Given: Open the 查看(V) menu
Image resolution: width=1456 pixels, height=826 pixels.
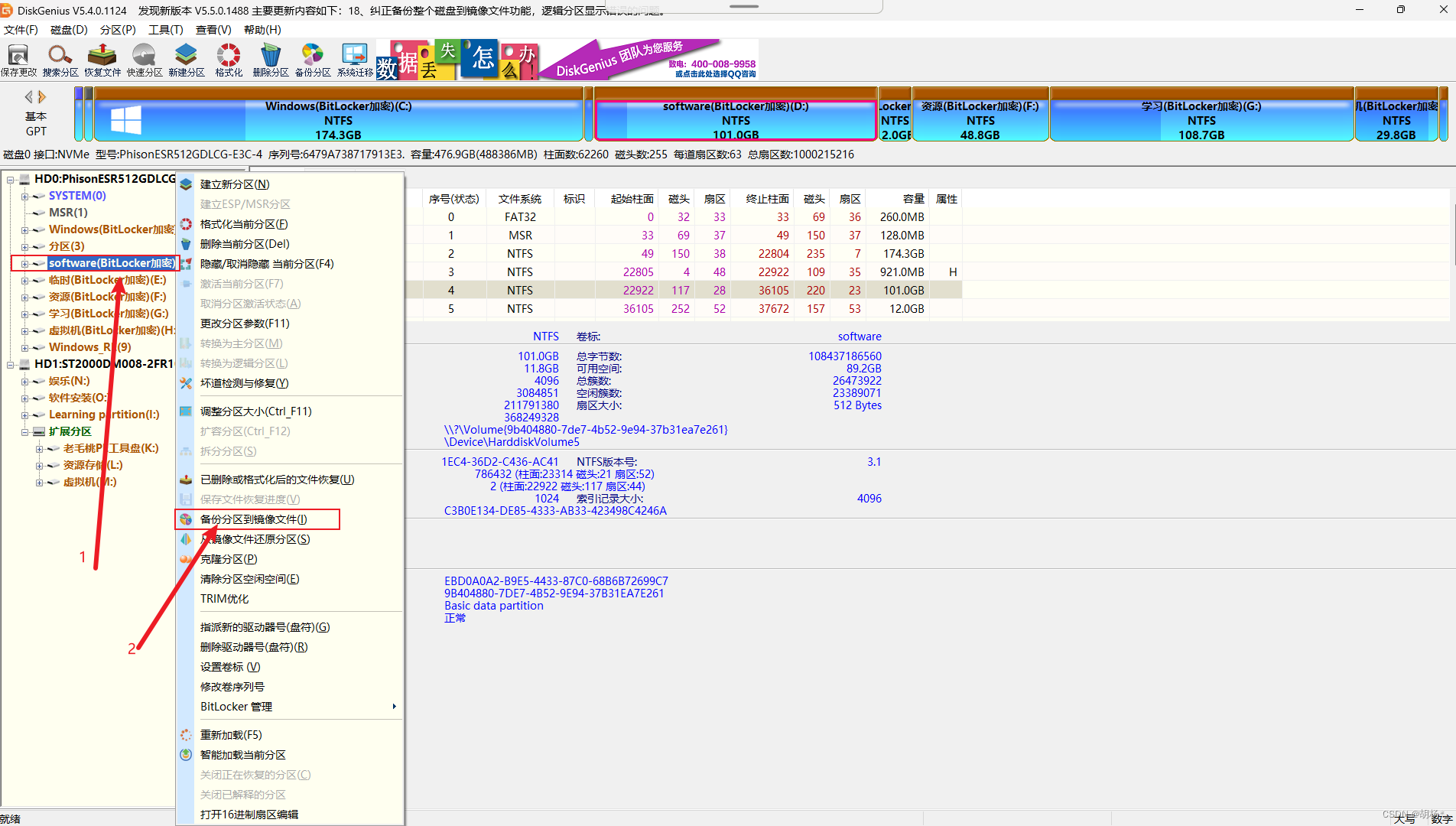Looking at the screenshot, I should click(x=213, y=30).
